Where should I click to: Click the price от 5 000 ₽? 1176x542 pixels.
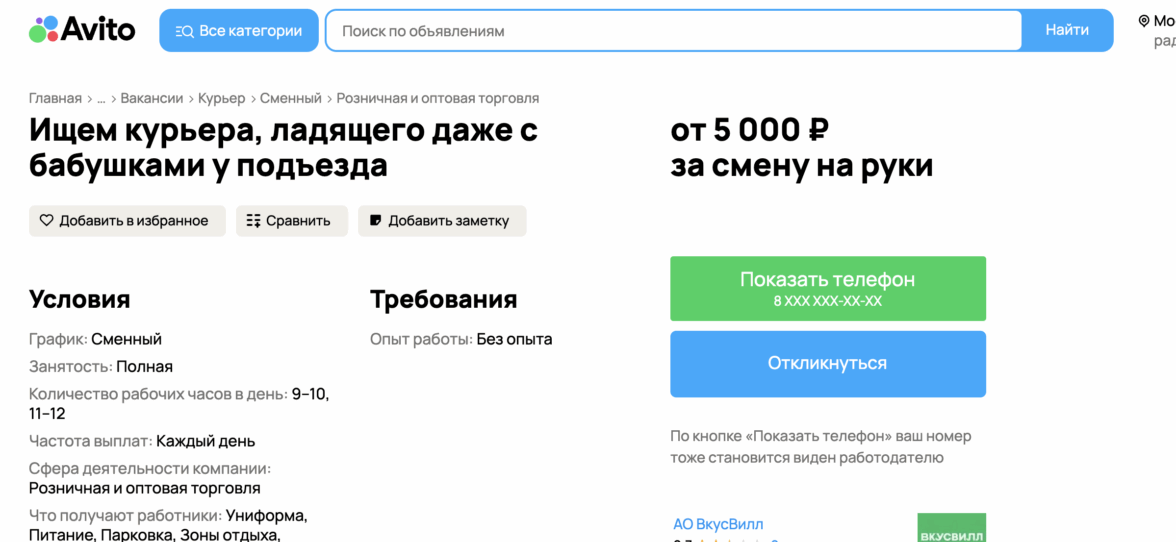[x=749, y=130]
